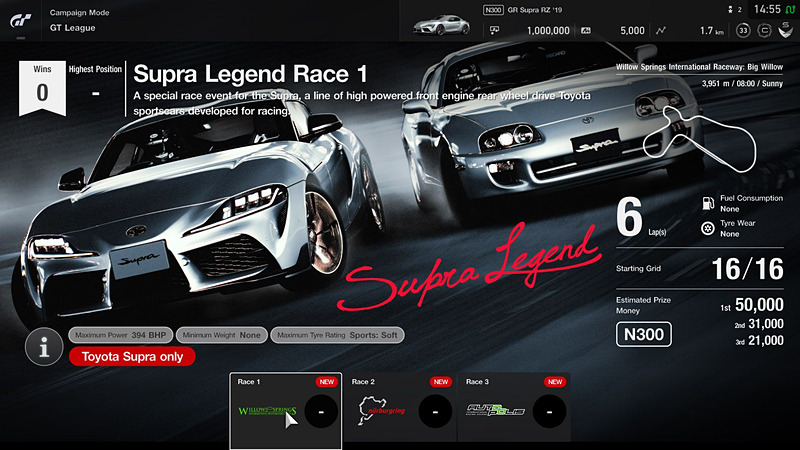
Task: Click the 6 Lap(s) value
Action: click(641, 218)
